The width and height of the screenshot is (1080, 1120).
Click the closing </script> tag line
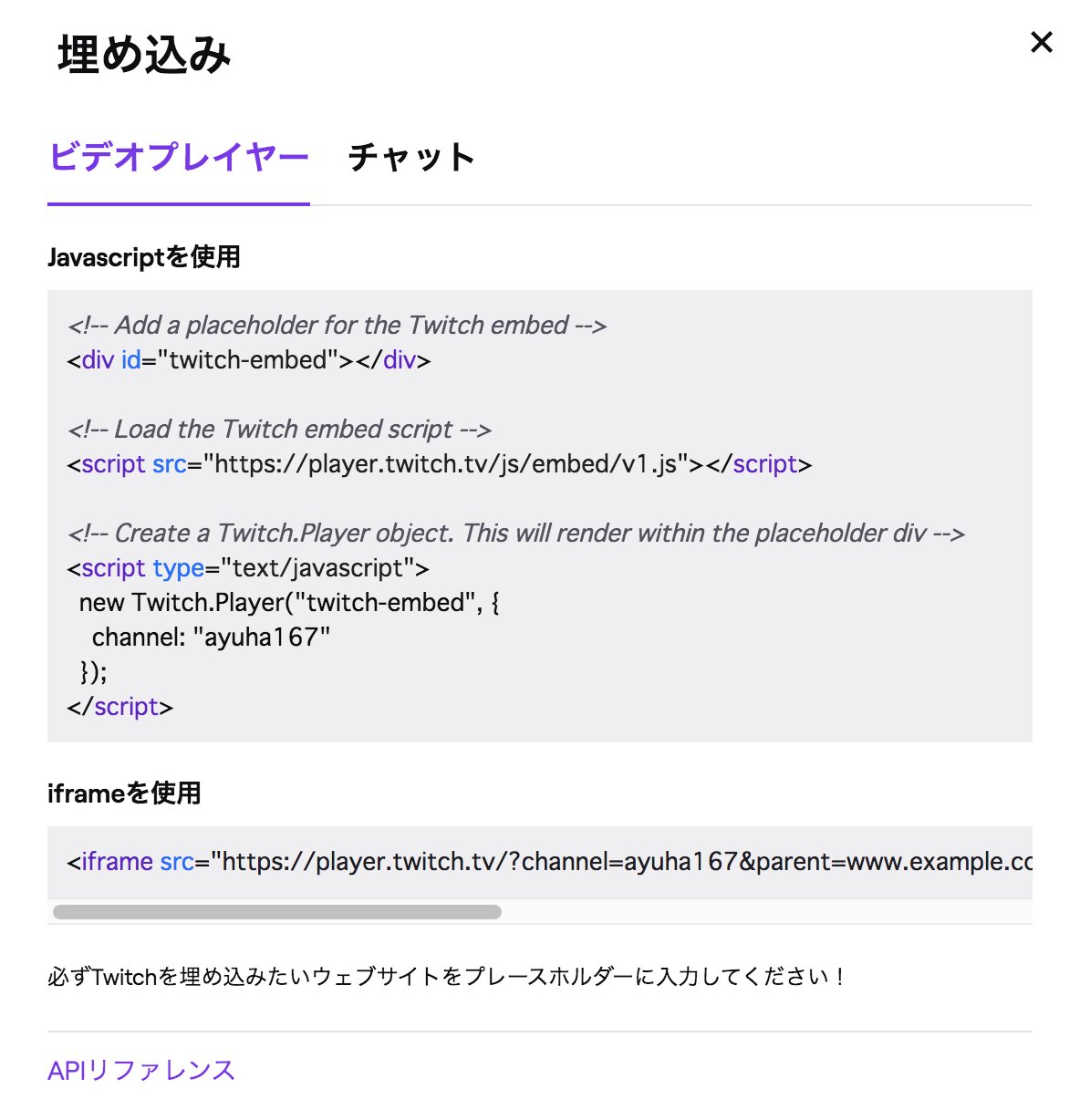[x=120, y=707]
